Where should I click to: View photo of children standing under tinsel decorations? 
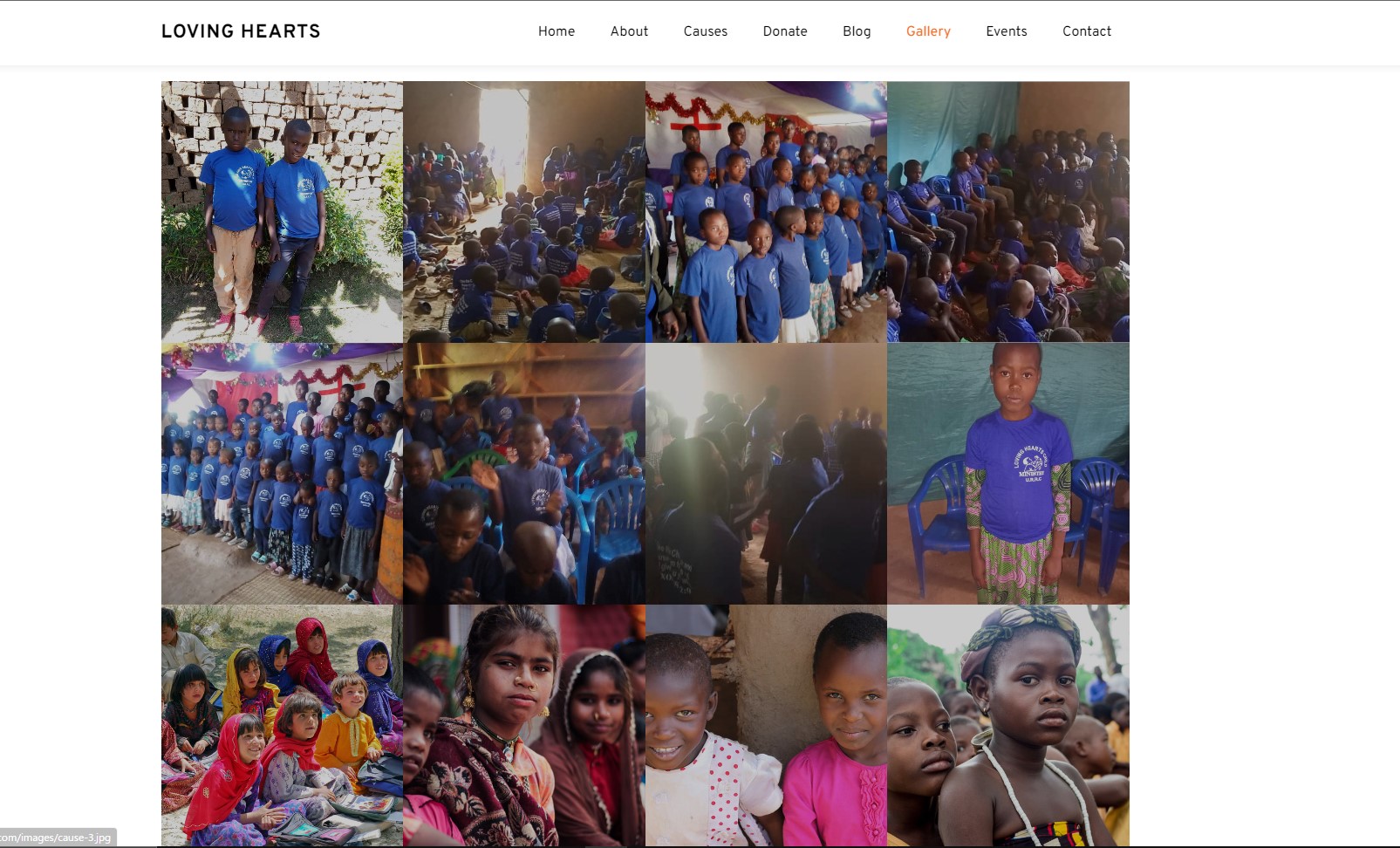766,212
